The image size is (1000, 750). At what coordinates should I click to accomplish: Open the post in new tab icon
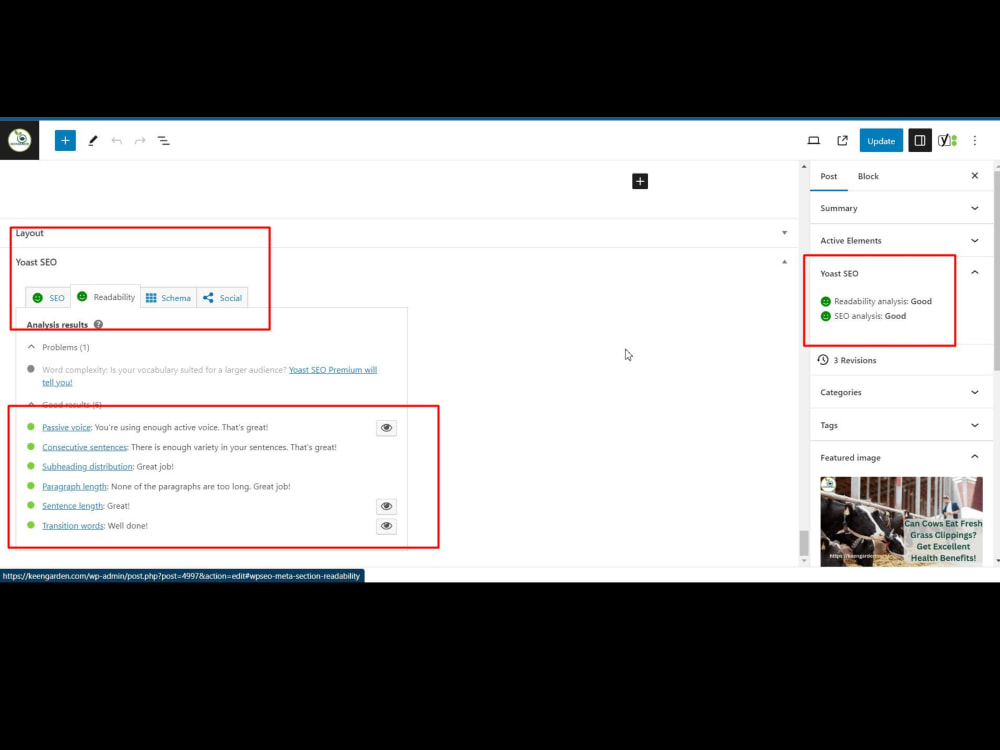(x=842, y=140)
